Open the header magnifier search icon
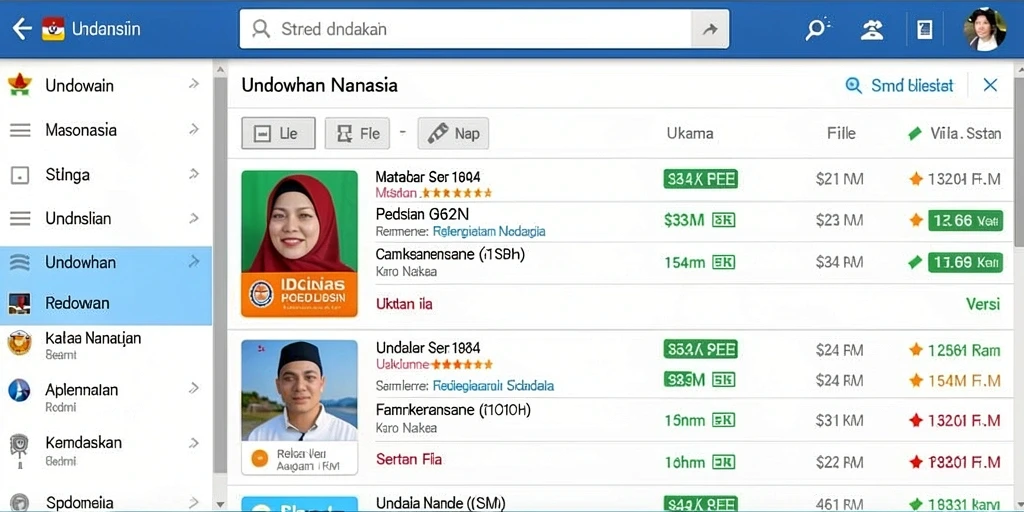Viewport: 1024px width, 512px height. 817,29
